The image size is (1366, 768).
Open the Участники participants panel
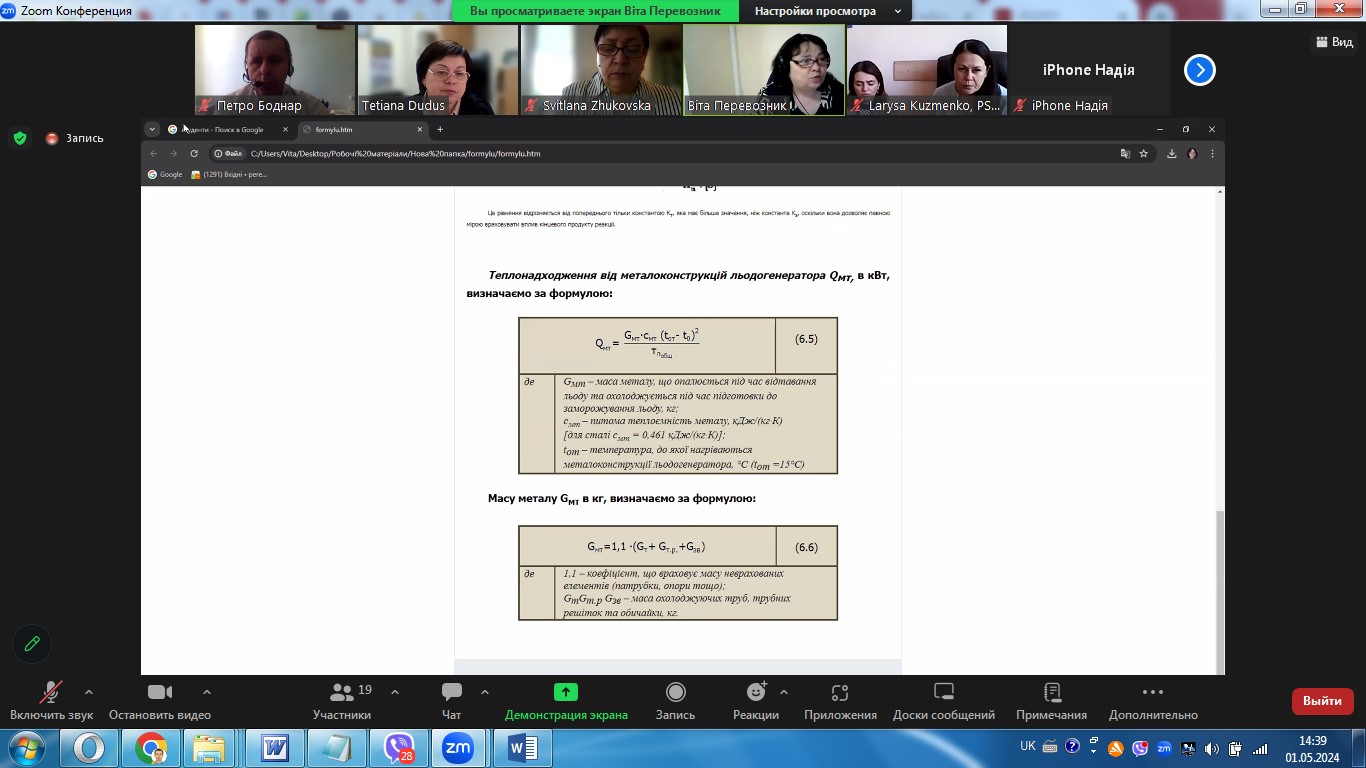(x=342, y=702)
